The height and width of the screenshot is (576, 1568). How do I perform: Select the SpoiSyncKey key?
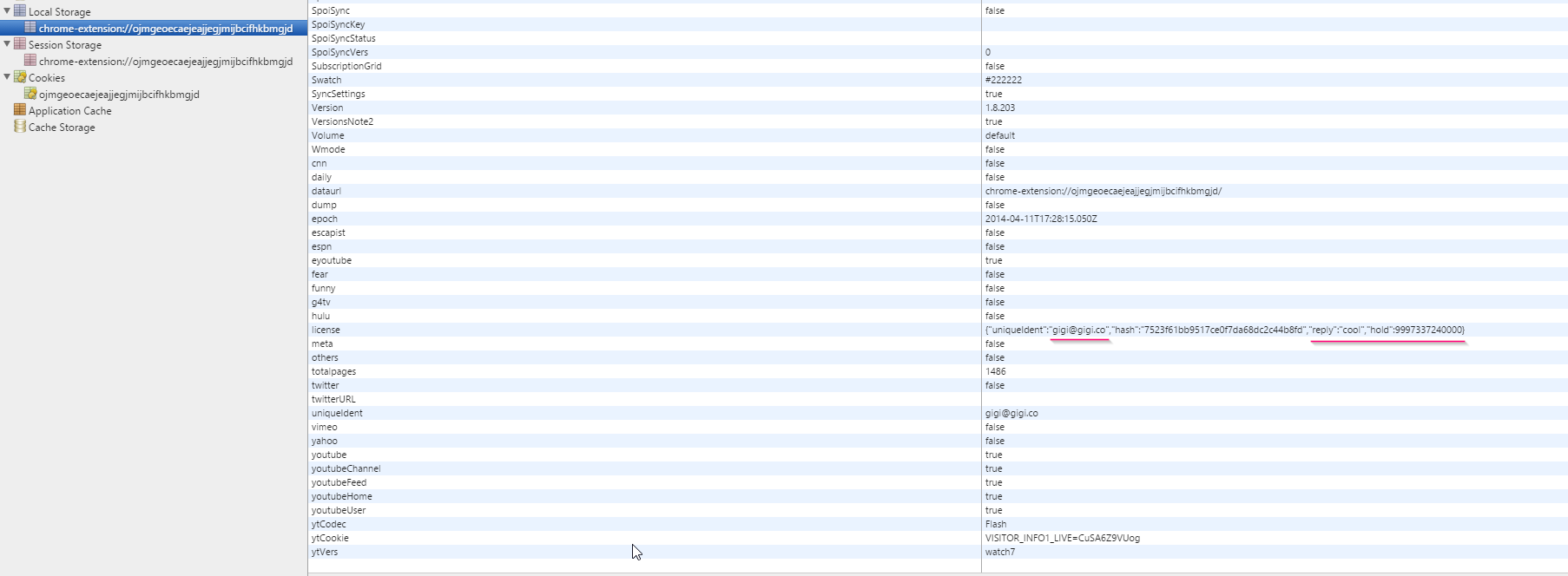pyautogui.click(x=338, y=24)
